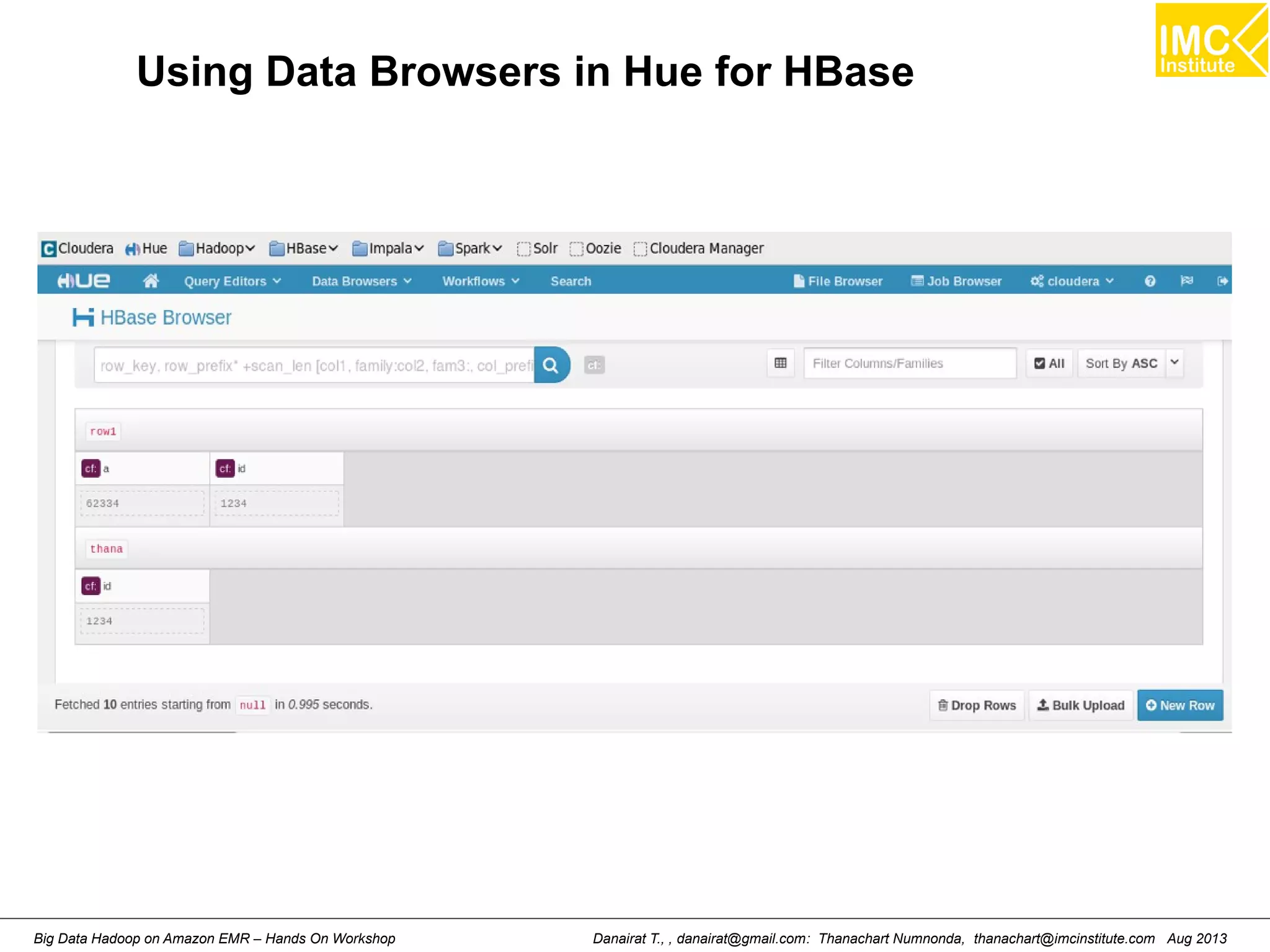
Task: Click the null starting key label
Action: pos(252,705)
